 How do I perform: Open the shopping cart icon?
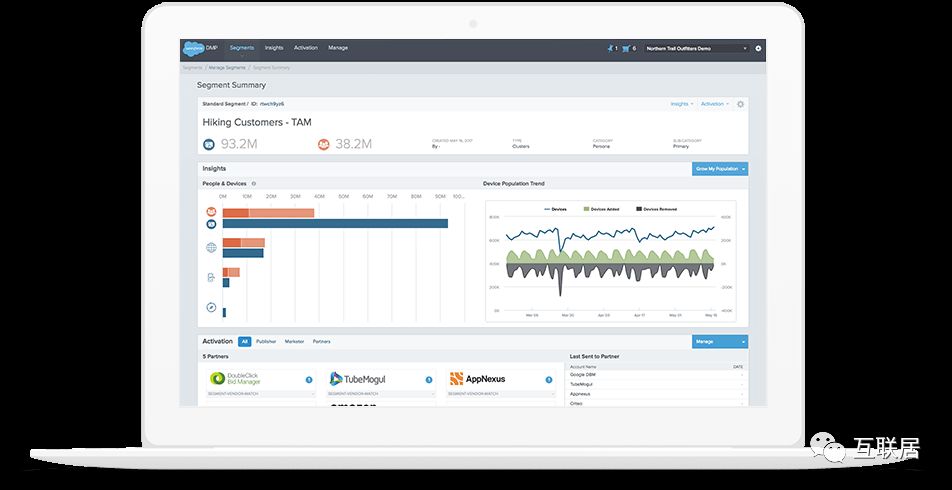(625, 48)
